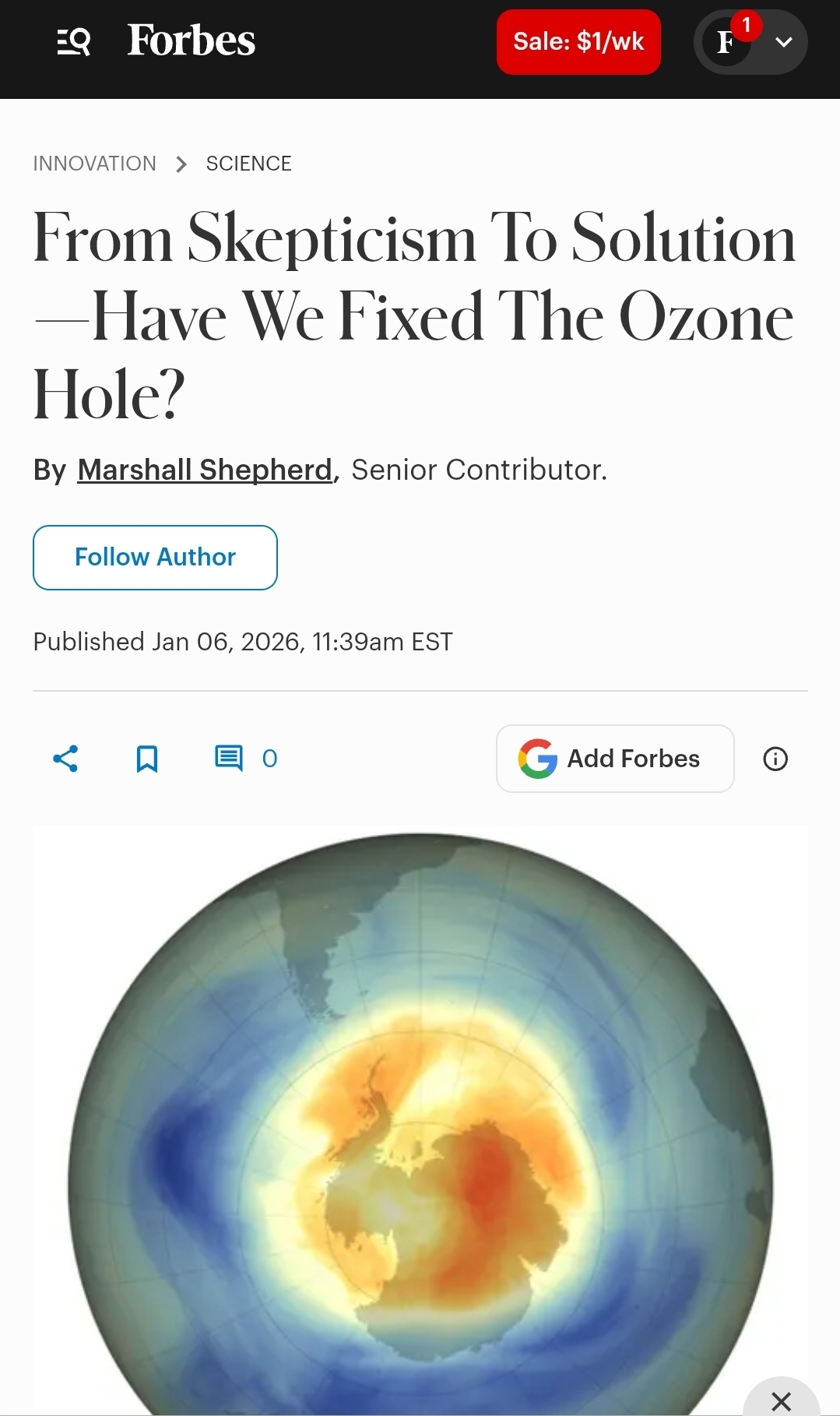
Task: Dismiss the overlay with X button
Action: [781, 1401]
